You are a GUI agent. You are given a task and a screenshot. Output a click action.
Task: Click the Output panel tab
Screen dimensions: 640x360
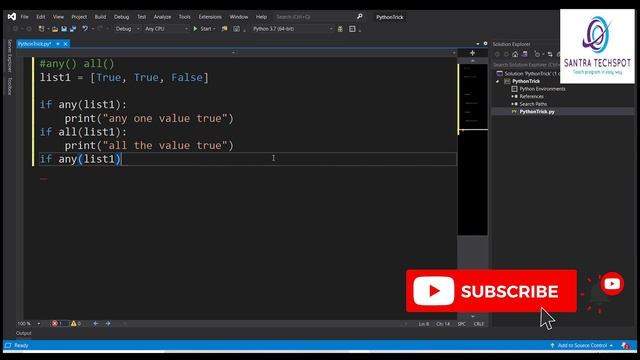point(24,333)
